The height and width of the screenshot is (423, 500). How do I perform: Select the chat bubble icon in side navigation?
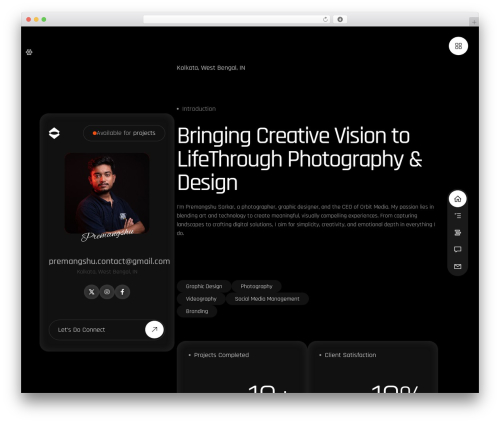[457, 249]
